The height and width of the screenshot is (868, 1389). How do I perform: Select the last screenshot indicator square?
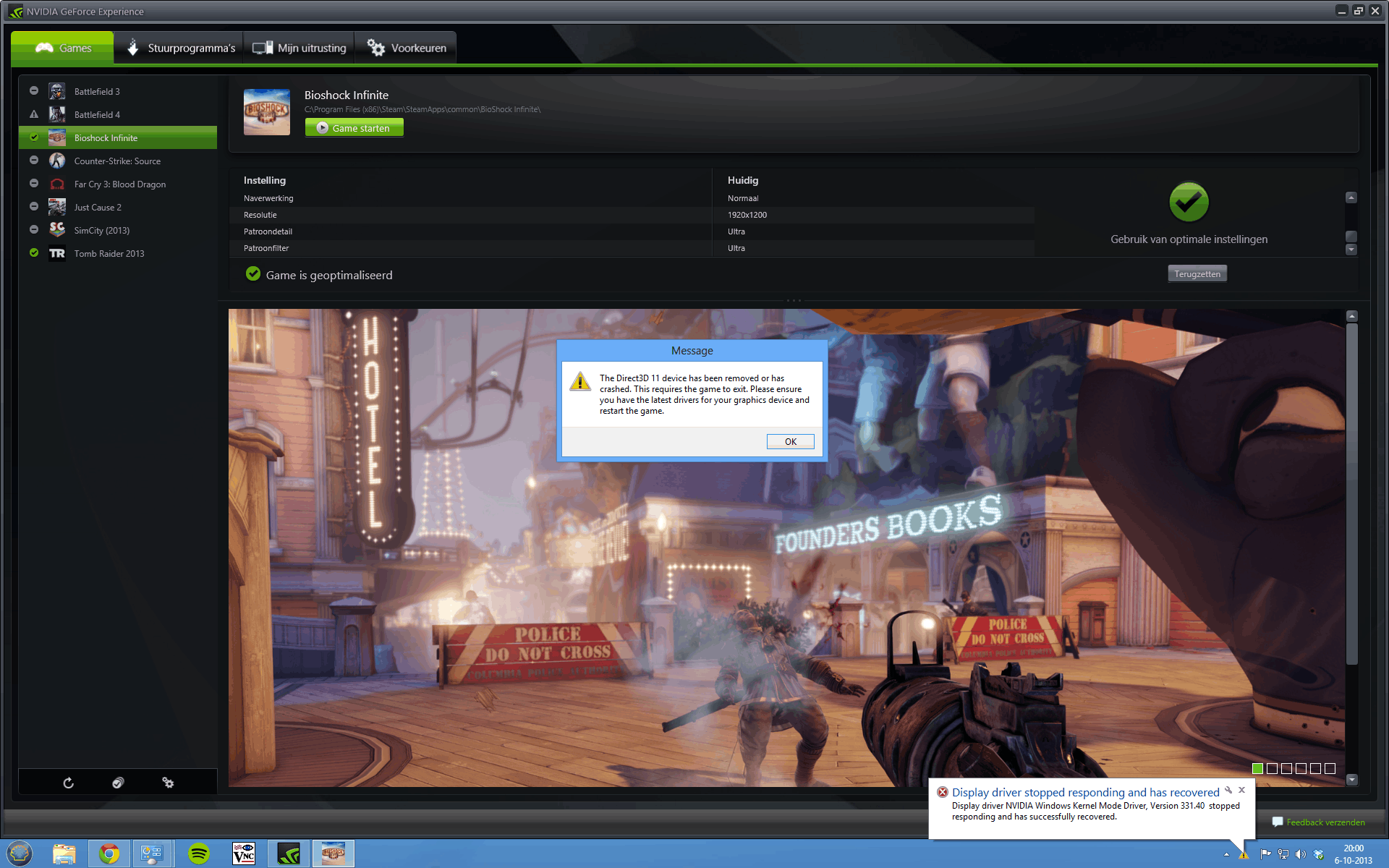tap(1330, 769)
